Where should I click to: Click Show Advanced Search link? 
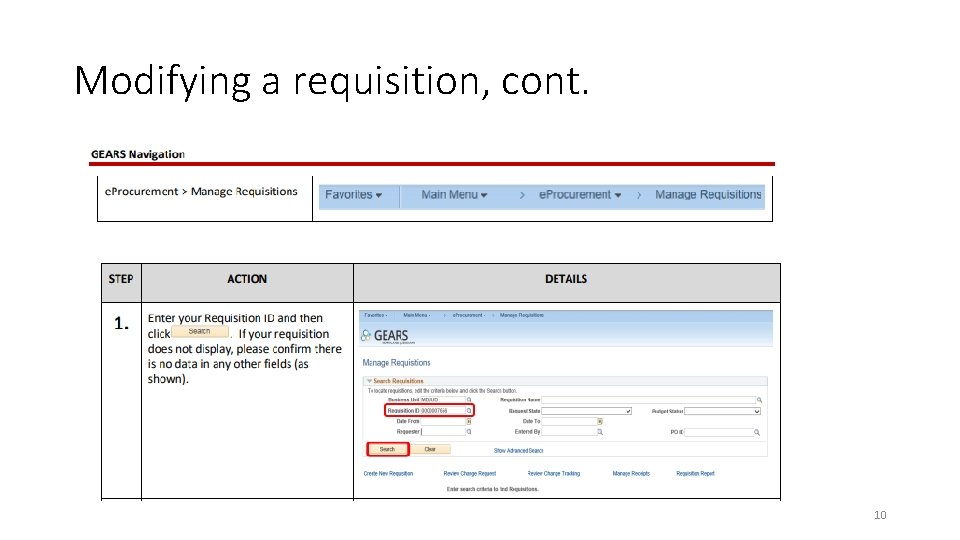519,451
